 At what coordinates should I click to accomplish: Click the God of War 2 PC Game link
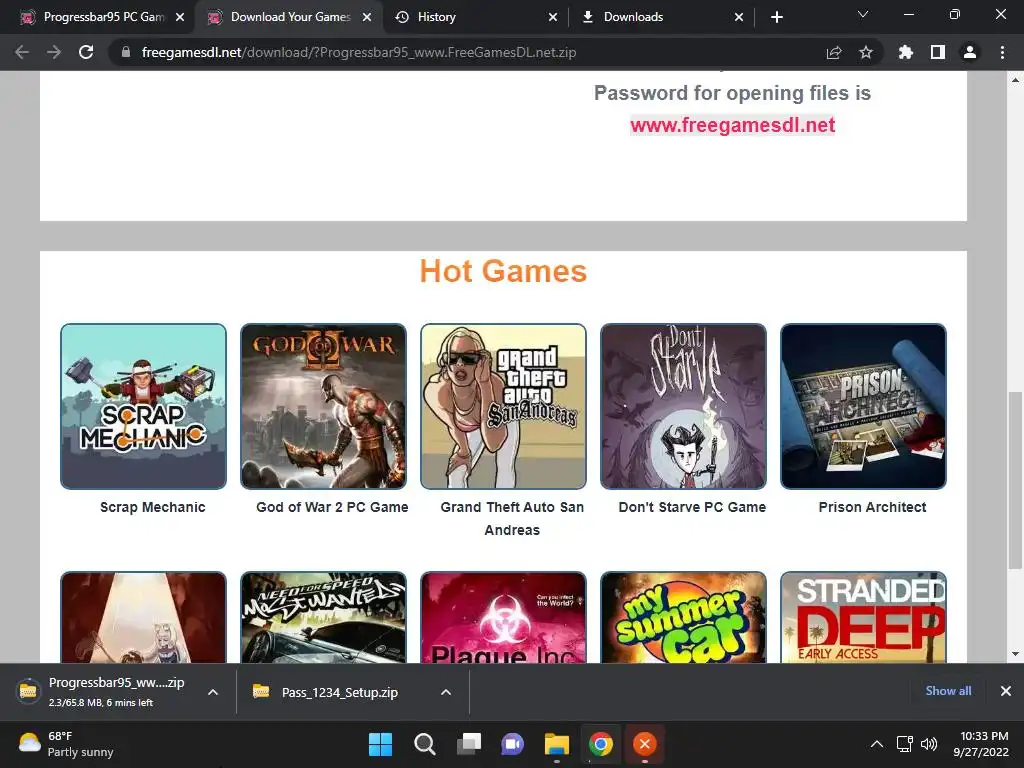(332, 507)
